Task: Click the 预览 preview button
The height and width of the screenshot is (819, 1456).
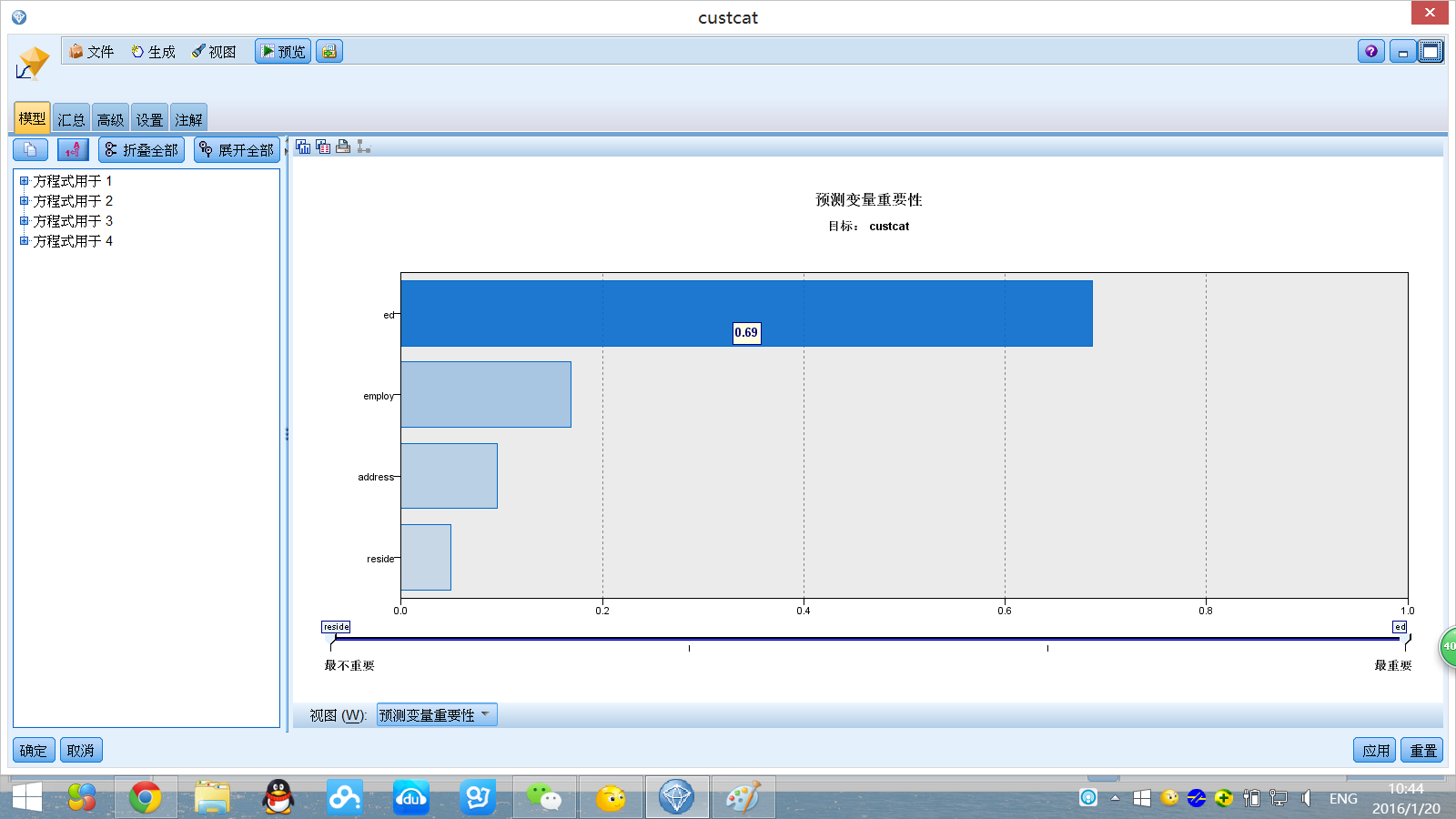Action: tap(283, 52)
